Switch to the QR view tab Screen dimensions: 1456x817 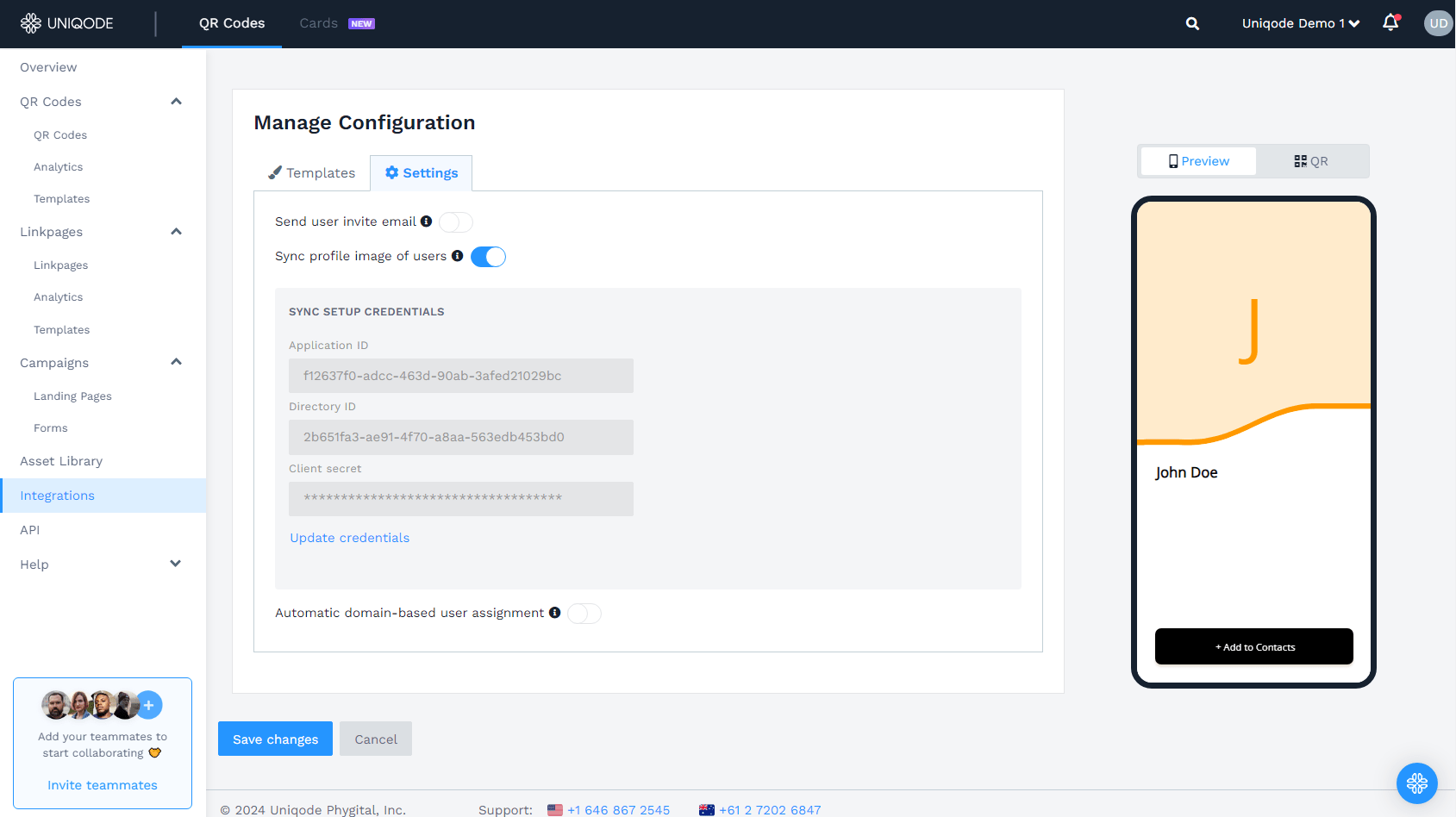point(1311,161)
